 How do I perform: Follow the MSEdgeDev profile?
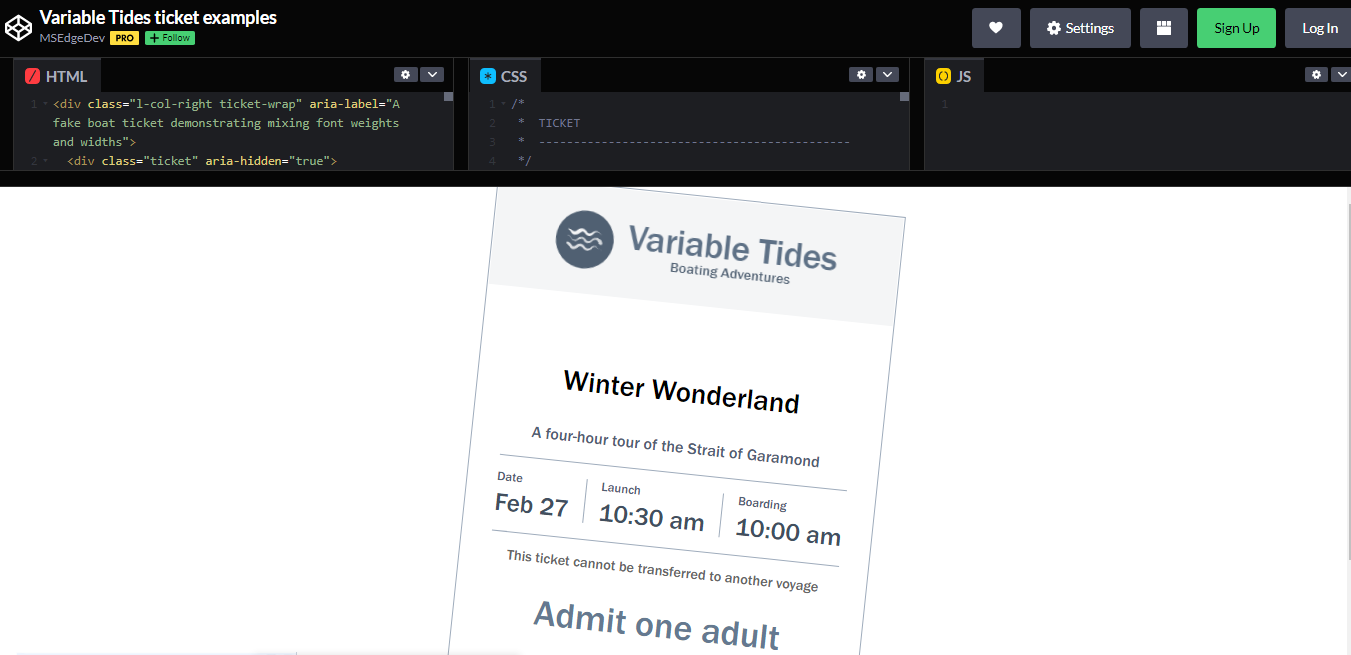click(x=169, y=37)
